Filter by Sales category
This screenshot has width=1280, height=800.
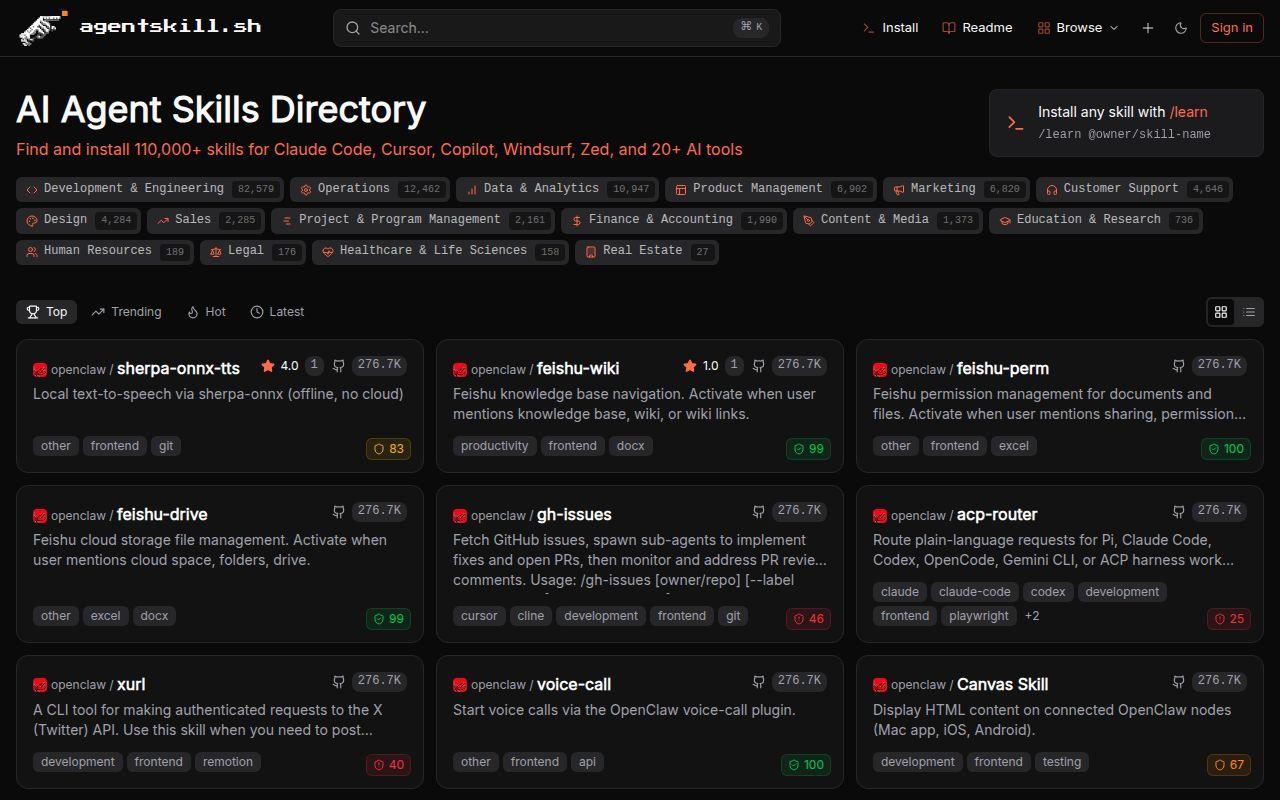206,220
